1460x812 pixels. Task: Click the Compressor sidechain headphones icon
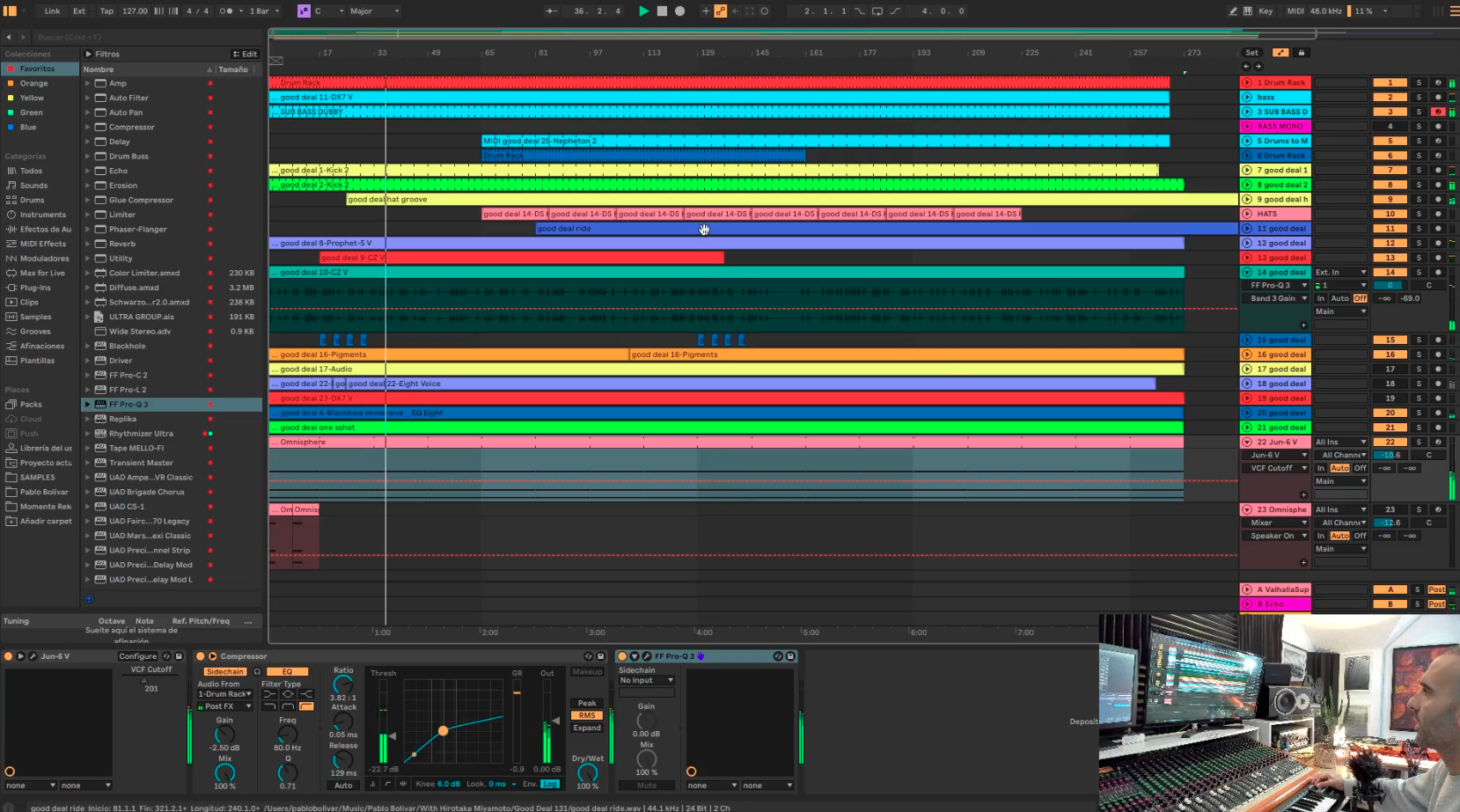point(257,671)
